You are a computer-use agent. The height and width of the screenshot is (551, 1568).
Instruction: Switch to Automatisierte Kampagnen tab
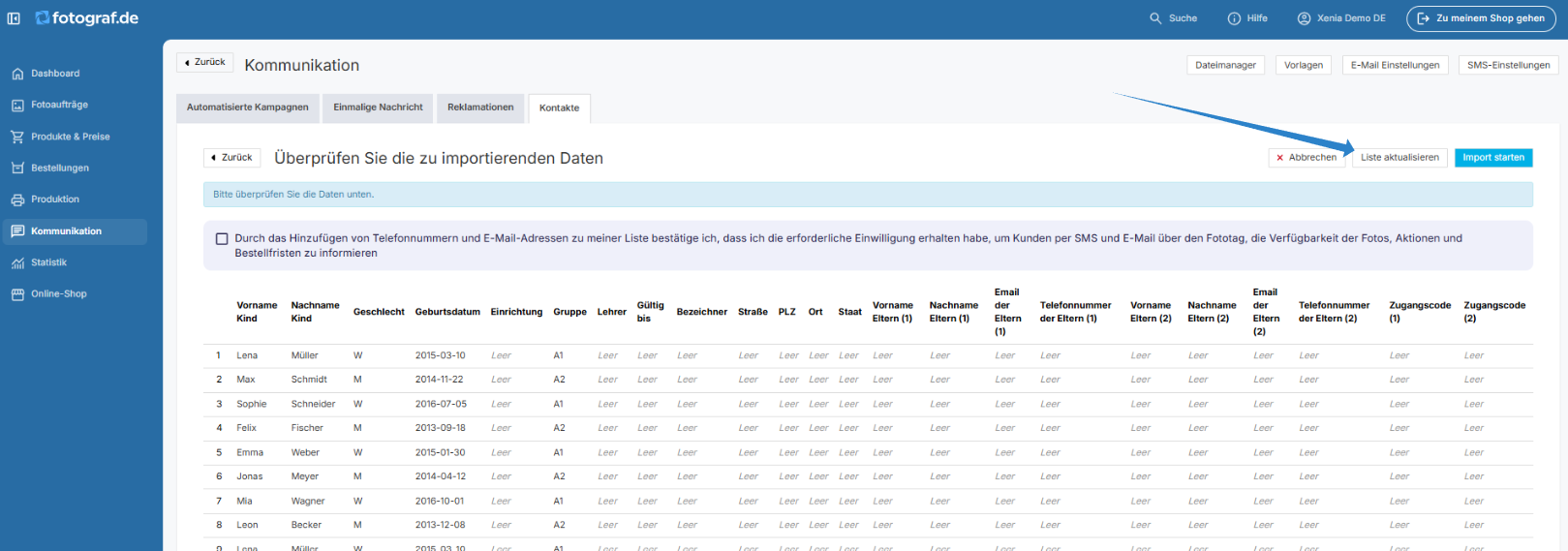(x=247, y=107)
